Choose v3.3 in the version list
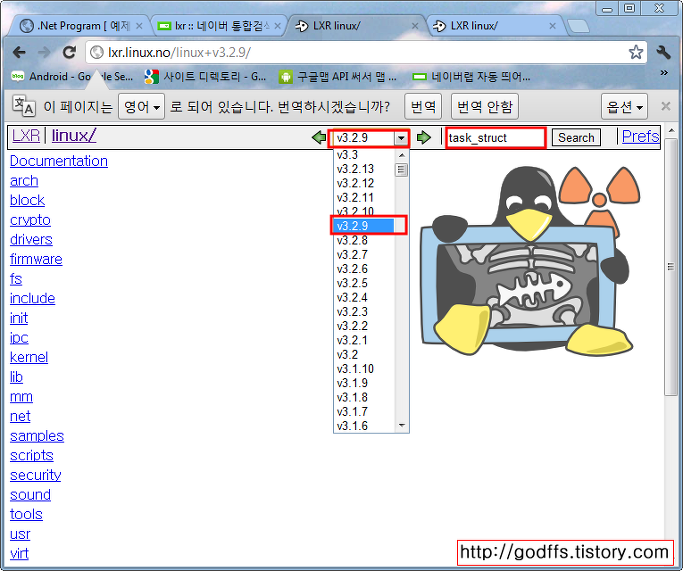This screenshot has width=683, height=571. tap(364, 155)
